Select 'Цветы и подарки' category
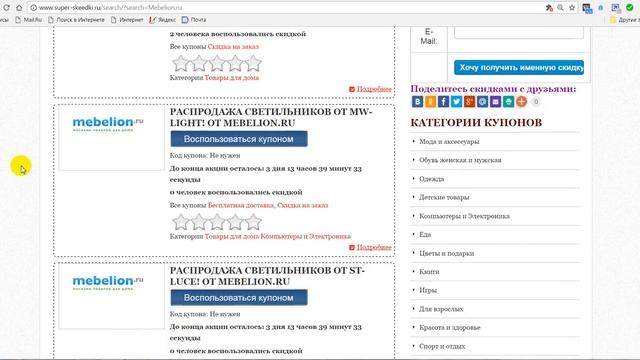 click(x=447, y=253)
